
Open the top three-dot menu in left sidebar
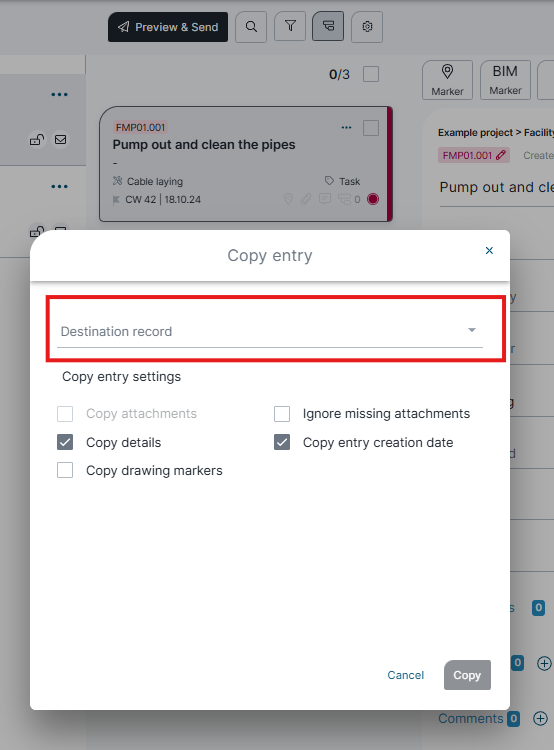pos(59,95)
